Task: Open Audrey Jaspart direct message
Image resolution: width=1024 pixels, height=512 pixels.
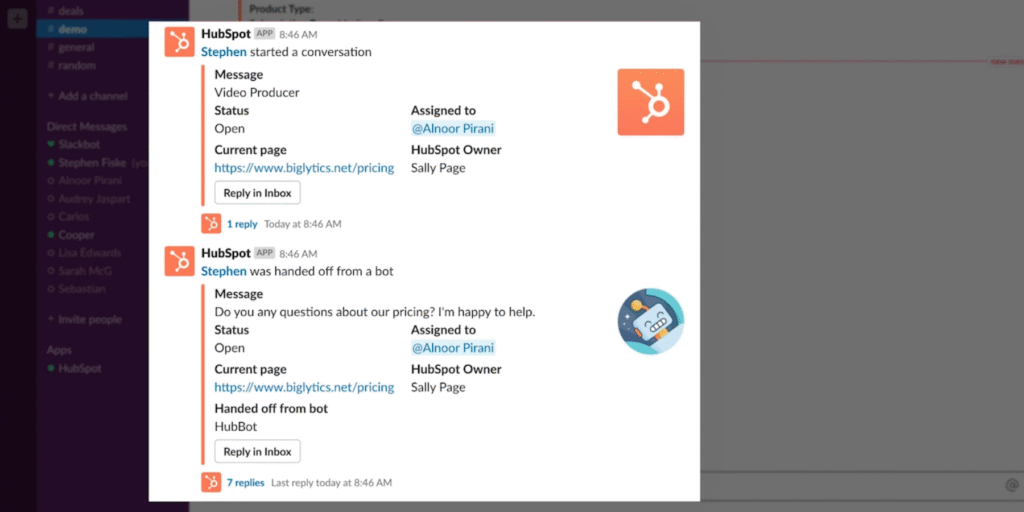Action: (93, 199)
